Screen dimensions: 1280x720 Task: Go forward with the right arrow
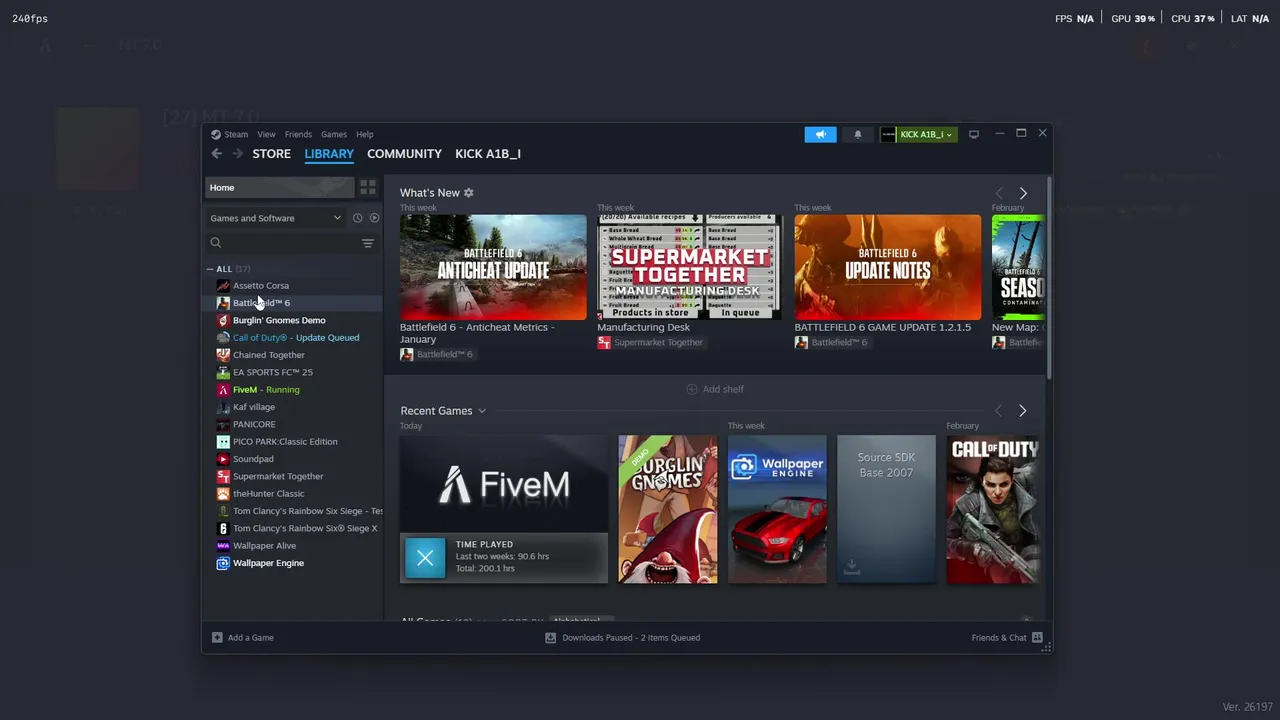coord(237,153)
